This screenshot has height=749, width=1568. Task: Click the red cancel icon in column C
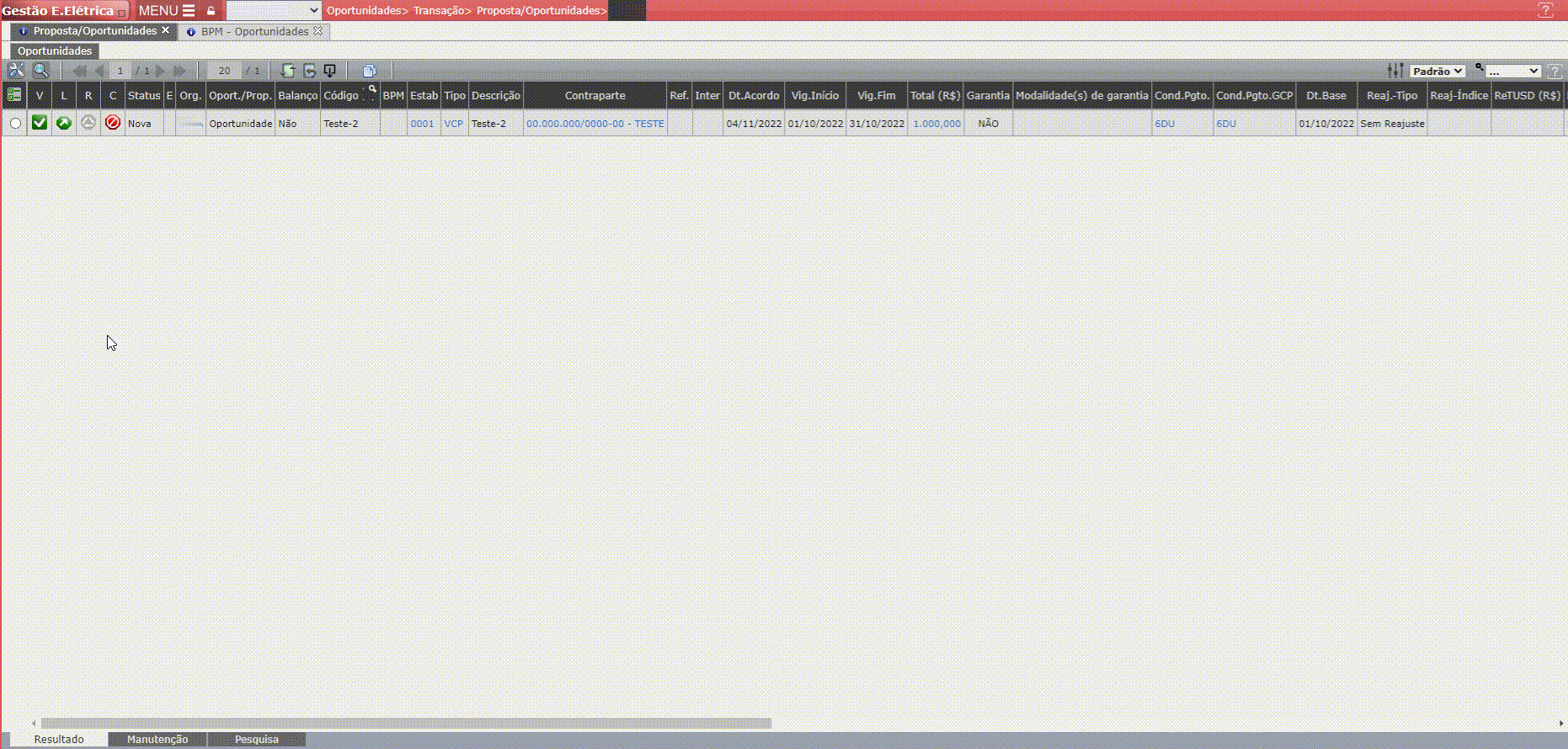point(113,123)
